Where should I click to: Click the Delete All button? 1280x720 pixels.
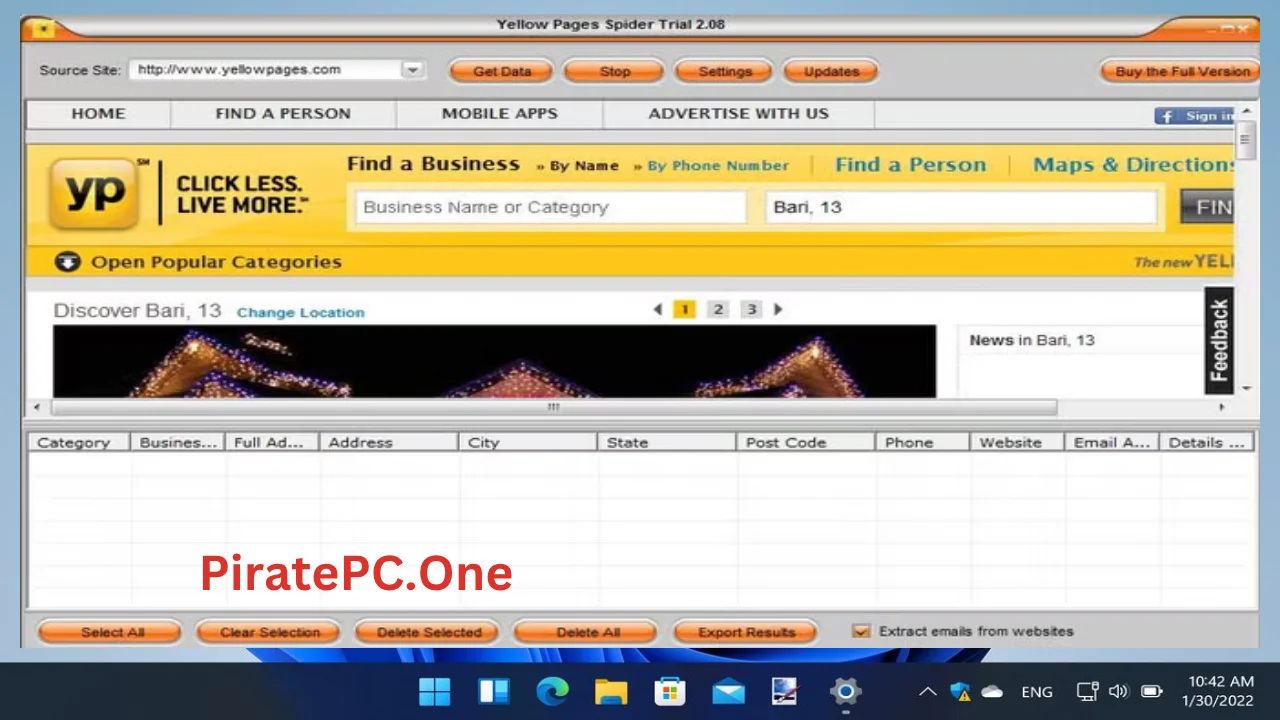(587, 632)
